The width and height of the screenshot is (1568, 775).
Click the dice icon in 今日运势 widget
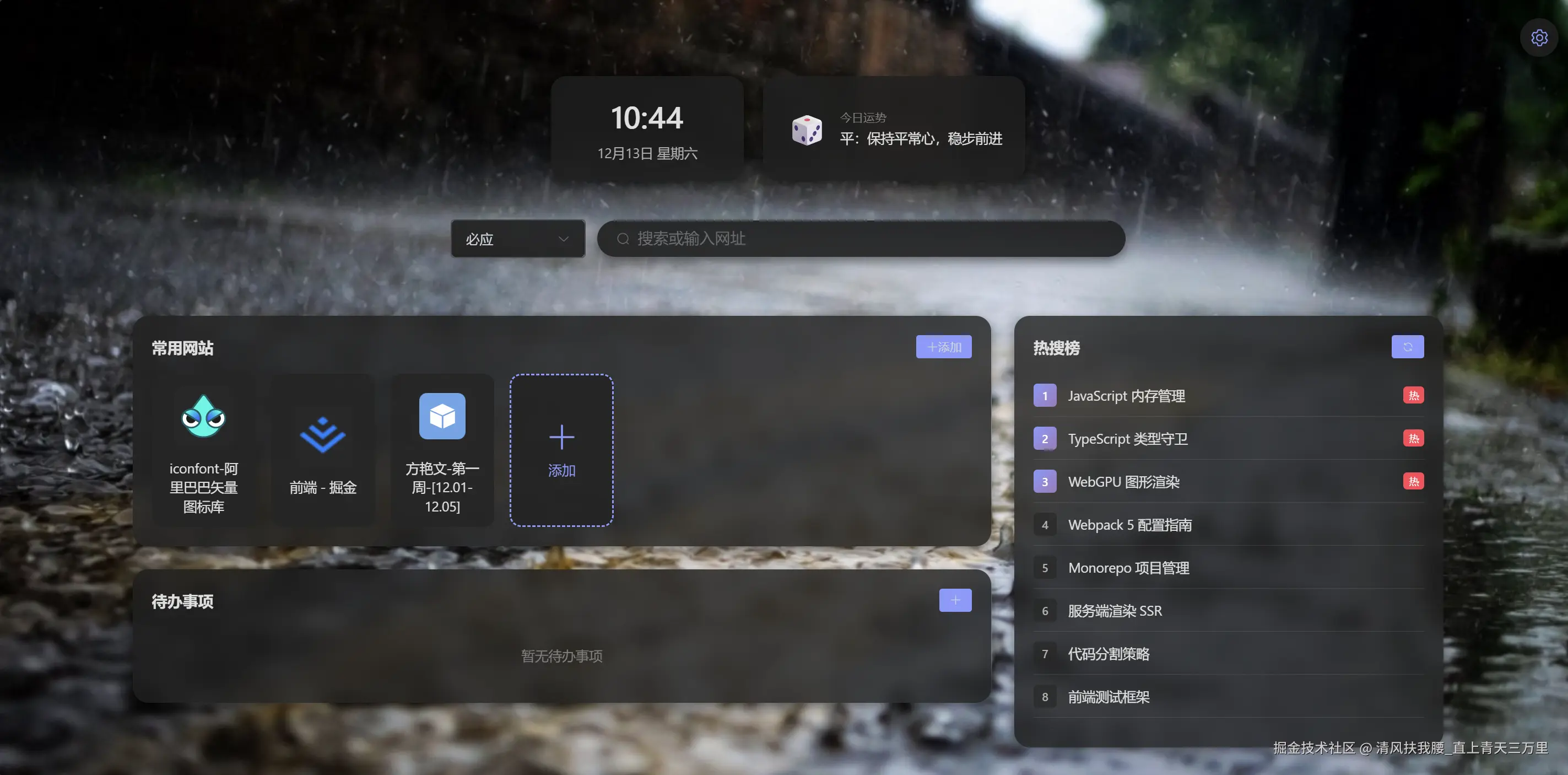coord(807,129)
